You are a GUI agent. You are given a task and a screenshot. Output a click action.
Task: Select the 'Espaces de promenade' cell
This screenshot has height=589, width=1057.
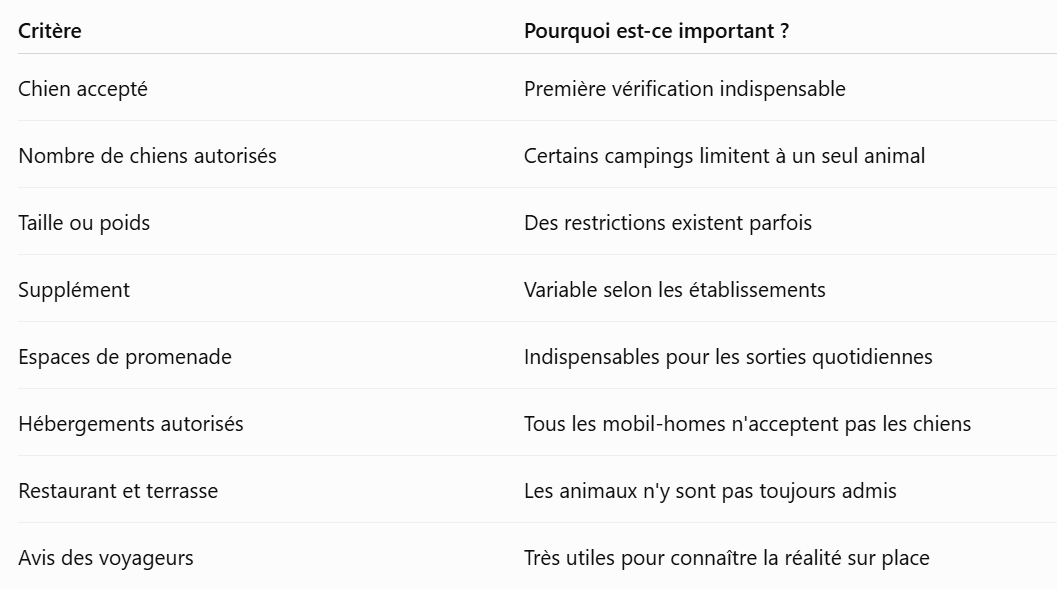125,356
